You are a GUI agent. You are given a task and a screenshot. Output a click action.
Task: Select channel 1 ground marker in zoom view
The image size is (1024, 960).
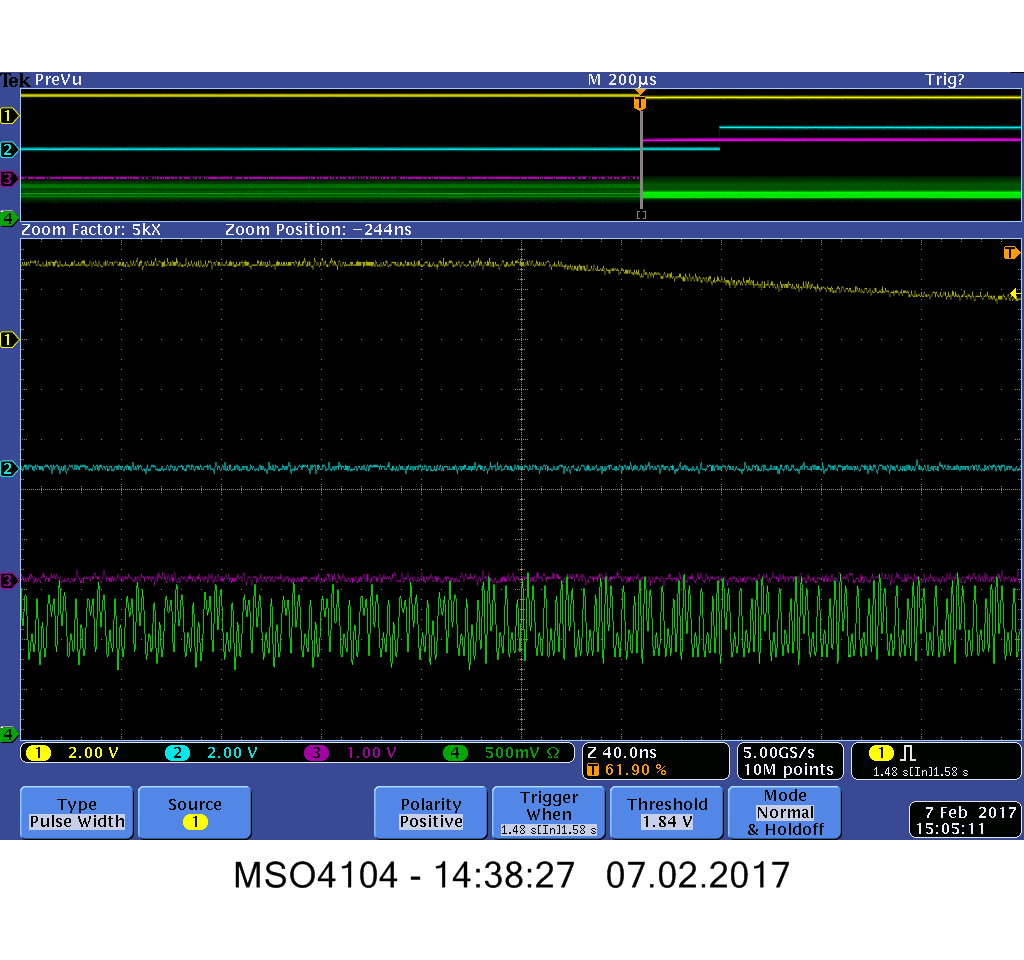coord(8,340)
